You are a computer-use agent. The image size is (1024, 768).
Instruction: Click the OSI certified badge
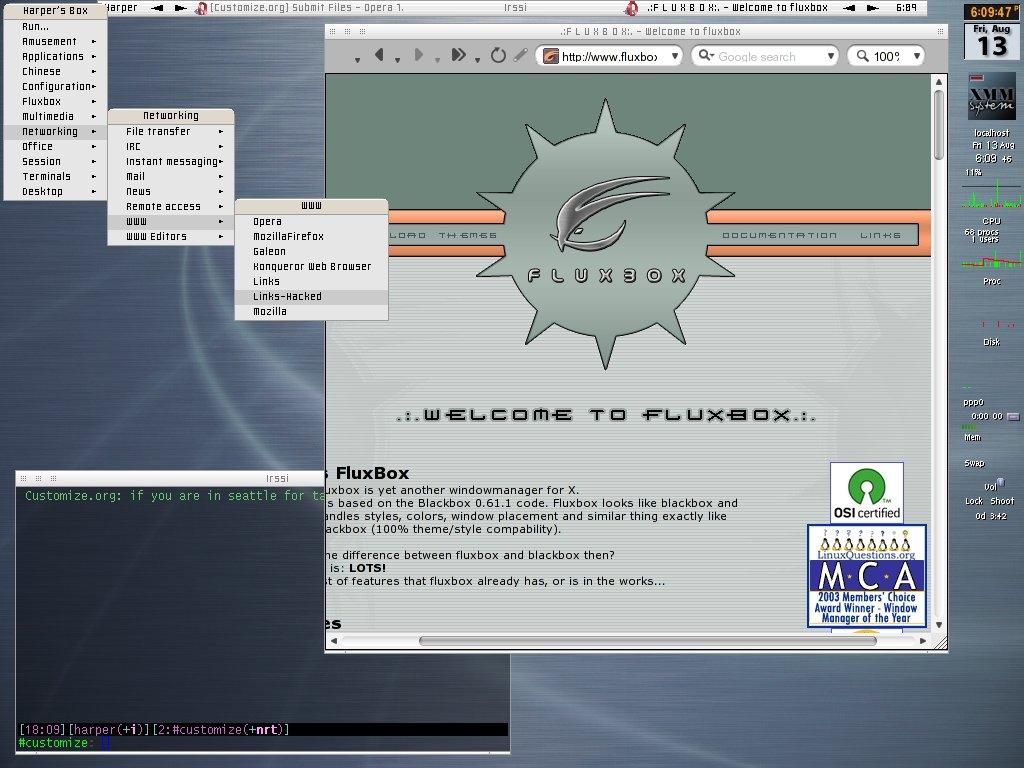(867, 492)
